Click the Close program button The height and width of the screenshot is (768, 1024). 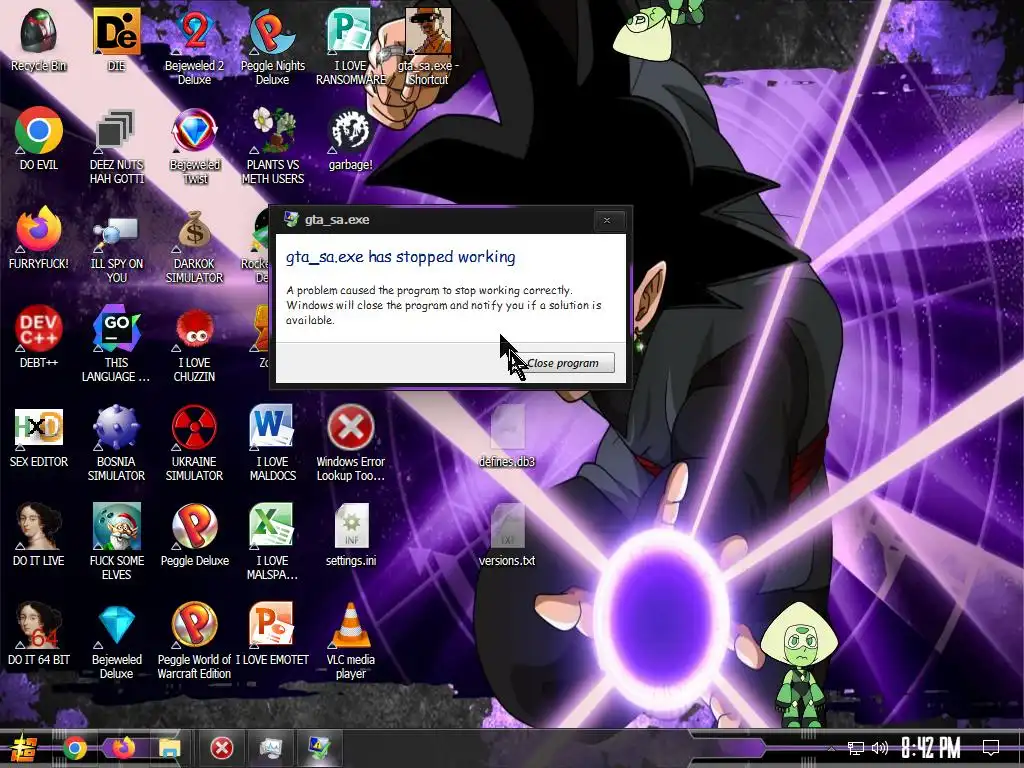[x=562, y=363]
